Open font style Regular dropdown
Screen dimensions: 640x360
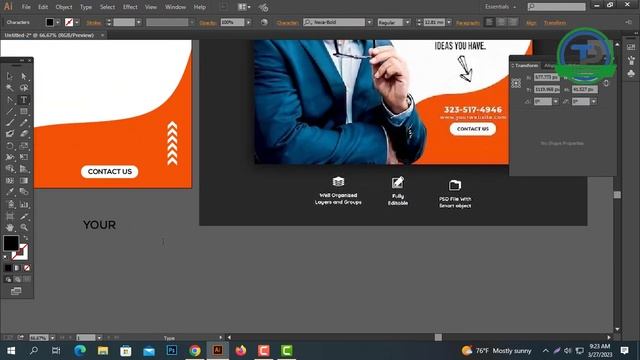pyautogui.click(x=407, y=22)
